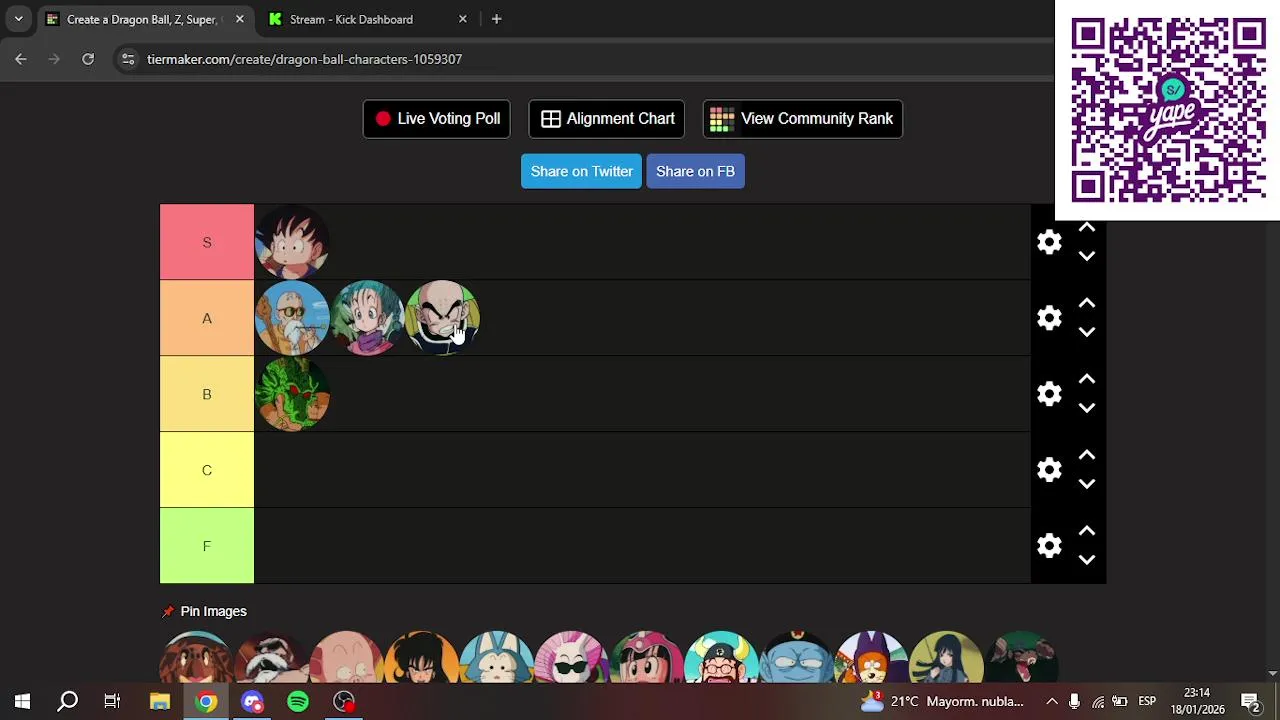Open the tab search dropdown arrow

click(x=18, y=19)
